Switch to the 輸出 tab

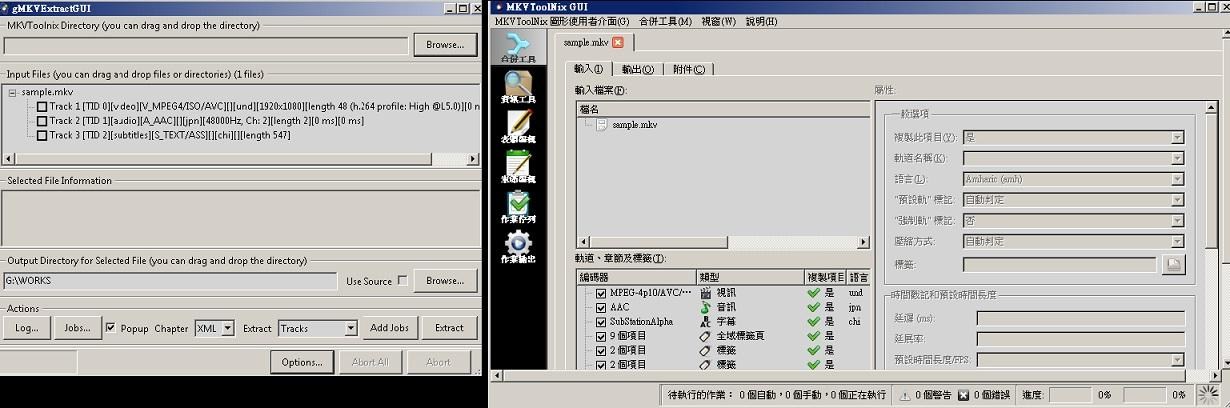point(638,69)
